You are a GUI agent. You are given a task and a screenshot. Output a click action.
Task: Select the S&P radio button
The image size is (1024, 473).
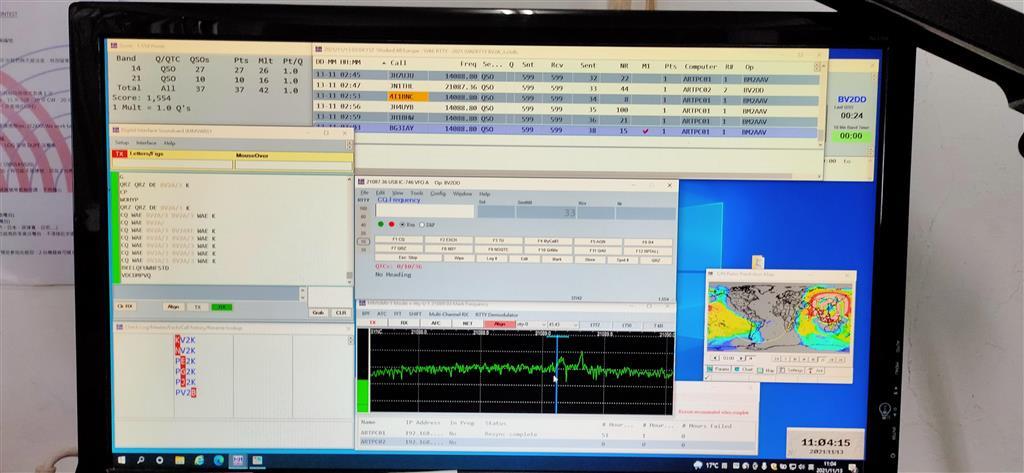426,224
